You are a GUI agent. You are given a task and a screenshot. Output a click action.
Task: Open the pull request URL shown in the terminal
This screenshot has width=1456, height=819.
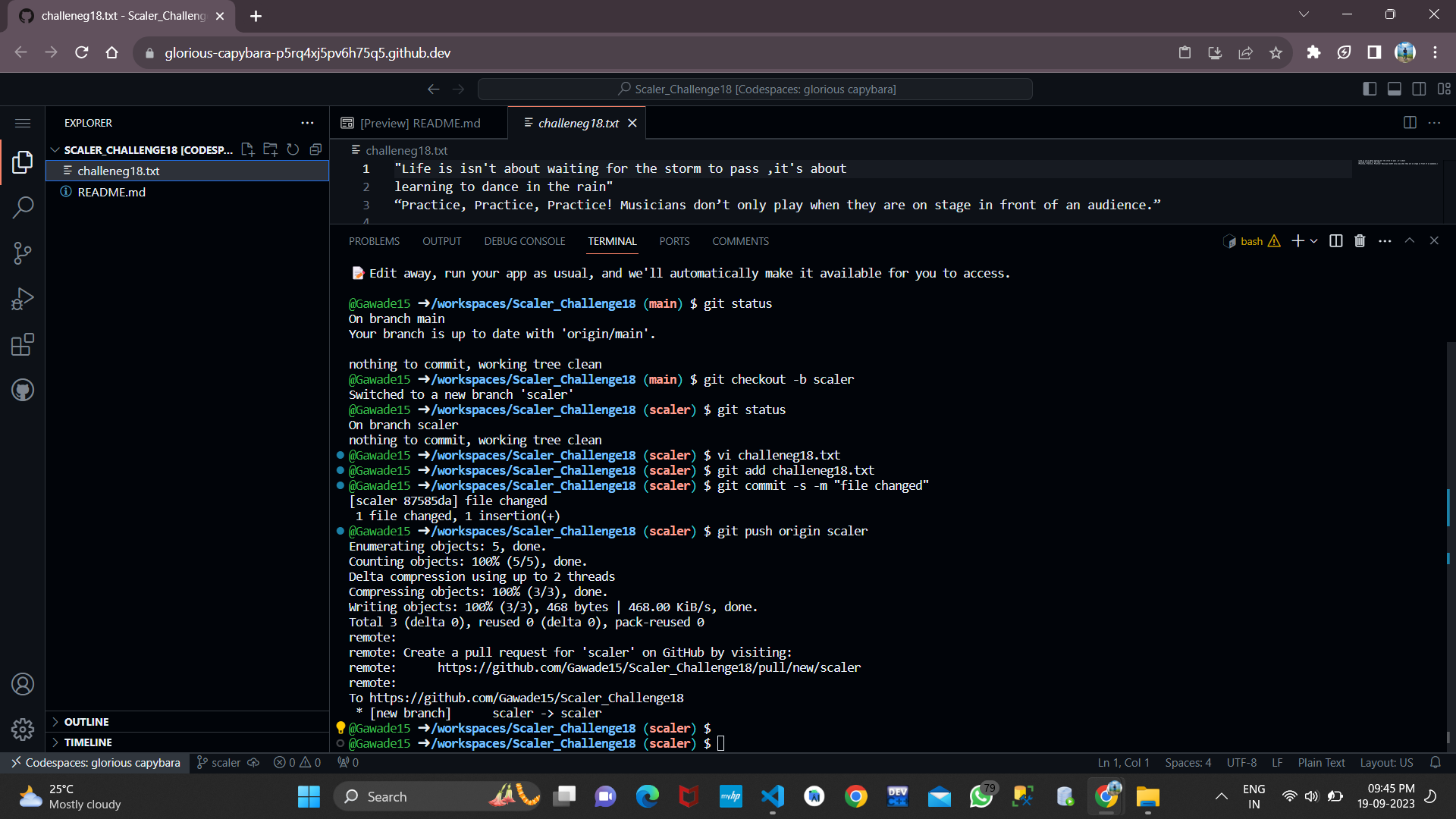point(648,667)
